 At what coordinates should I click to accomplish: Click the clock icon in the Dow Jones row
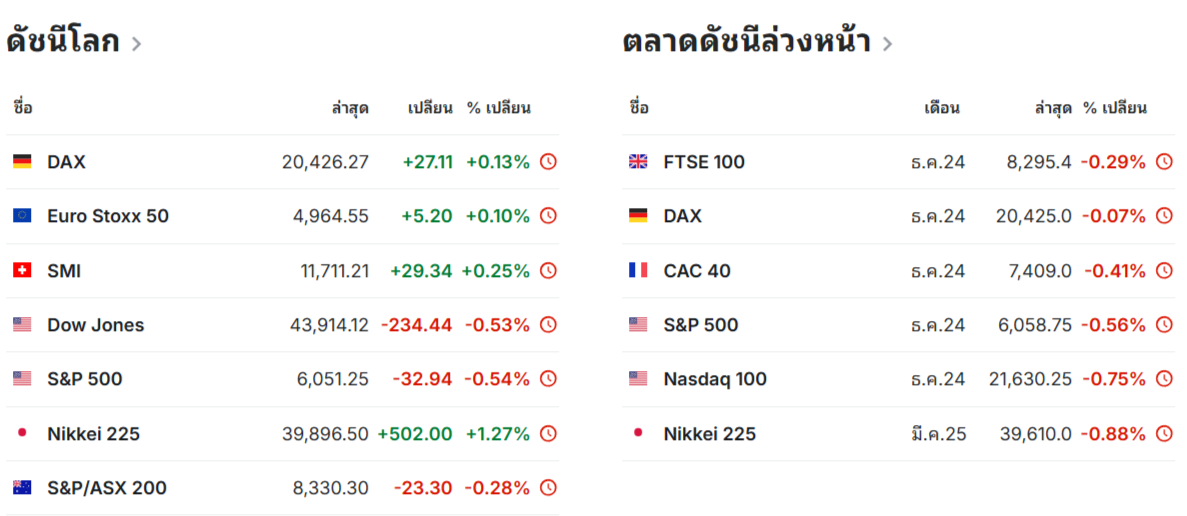coord(548,325)
